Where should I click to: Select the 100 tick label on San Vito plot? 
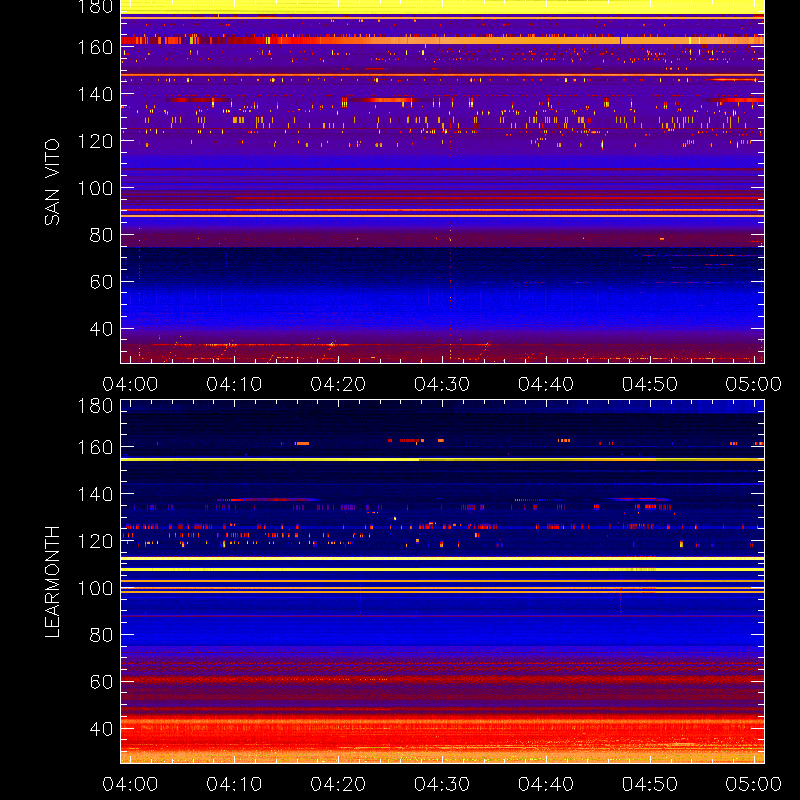point(95,188)
